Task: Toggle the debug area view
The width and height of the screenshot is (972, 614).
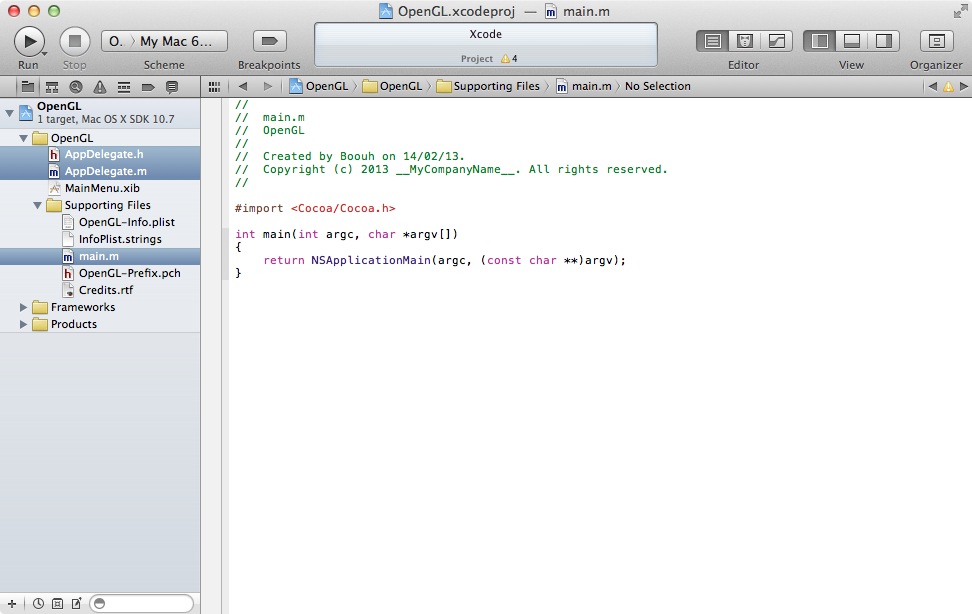Action: pos(851,41)
